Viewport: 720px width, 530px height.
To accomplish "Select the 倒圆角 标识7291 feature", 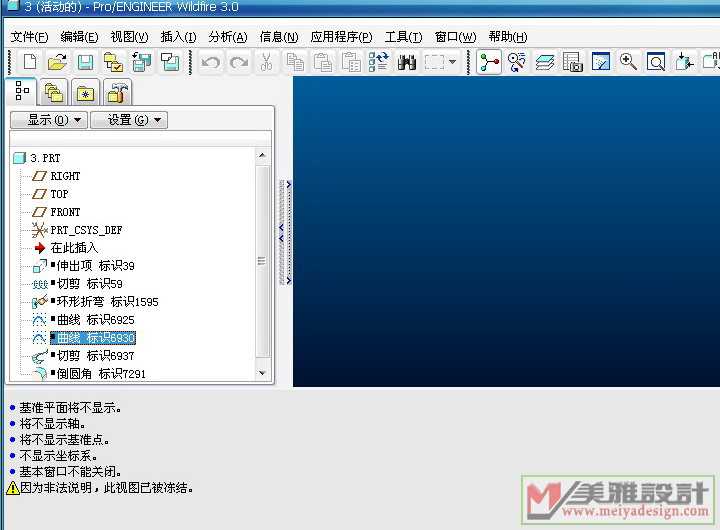I will click(x=99, y=373).
